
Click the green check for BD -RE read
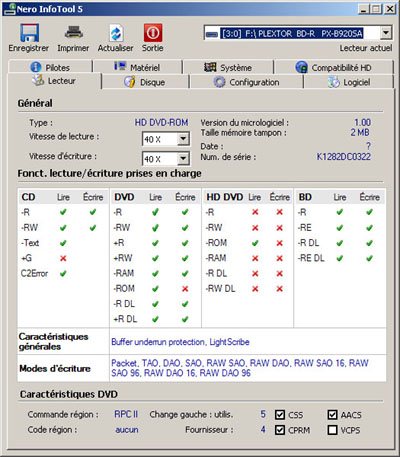point(340,228)
